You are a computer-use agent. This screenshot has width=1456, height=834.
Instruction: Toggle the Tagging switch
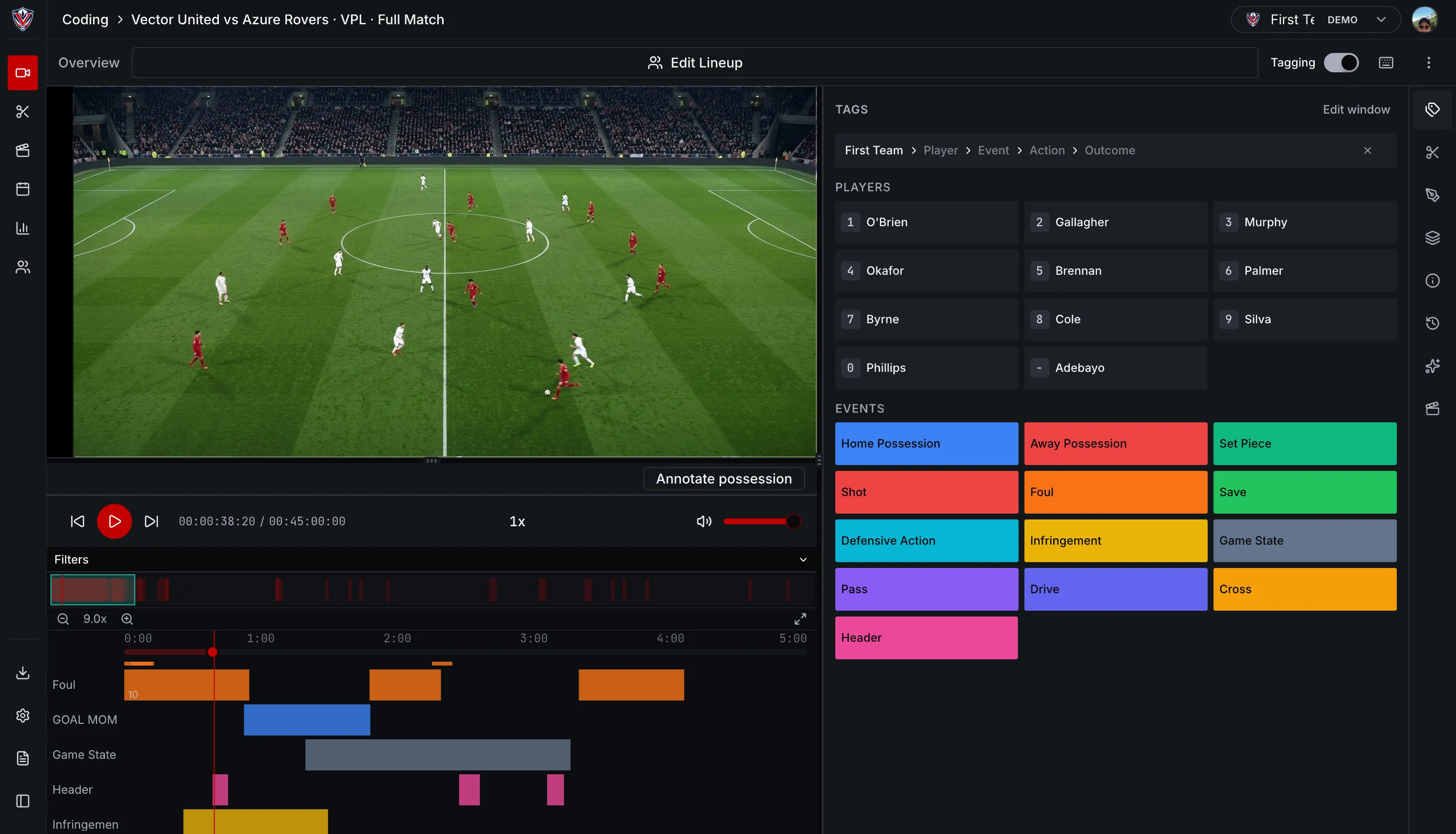(x=1341, y=63)
